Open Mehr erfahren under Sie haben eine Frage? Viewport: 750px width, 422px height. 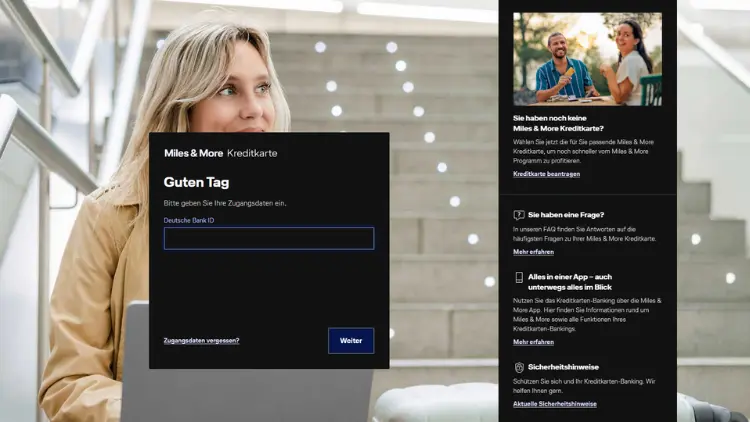[x=533, y=252]
